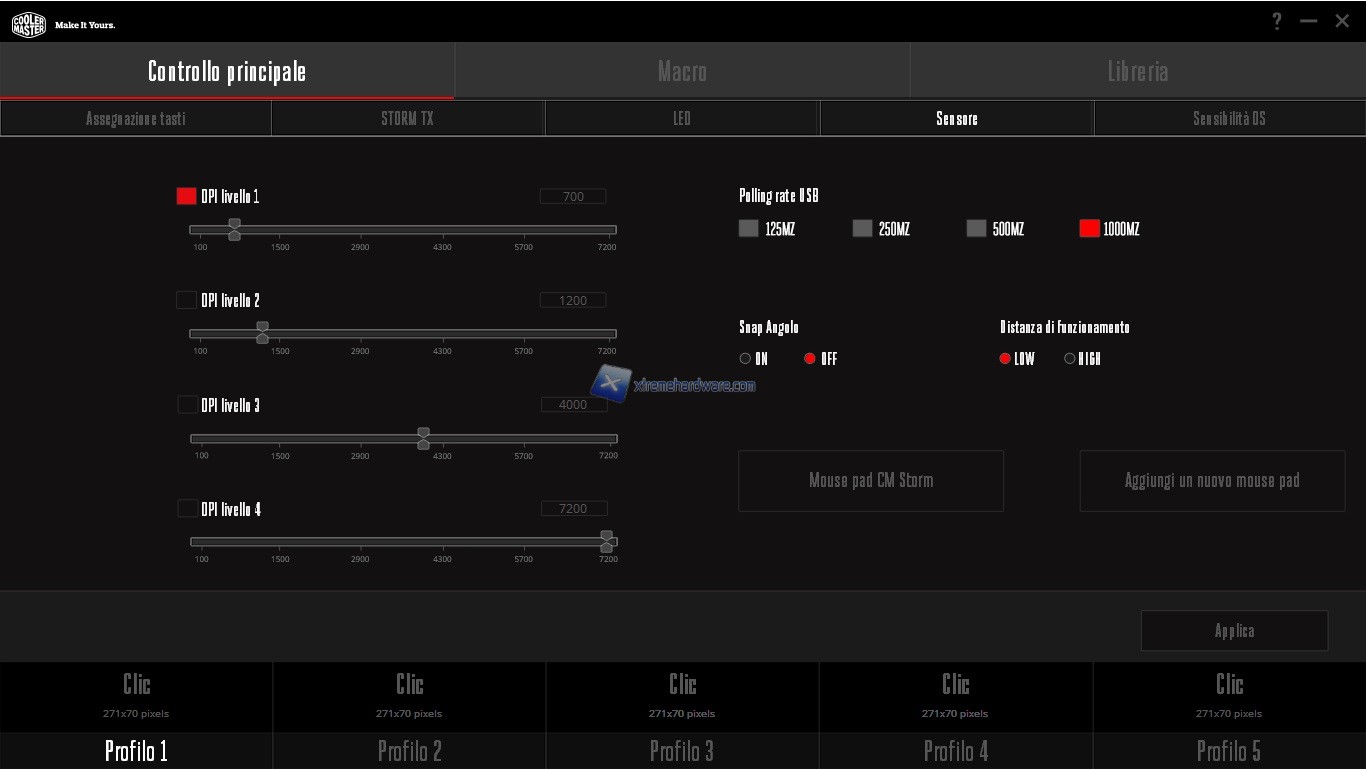
Task: Open the LED sub-tab
Action: pos(682,118)
